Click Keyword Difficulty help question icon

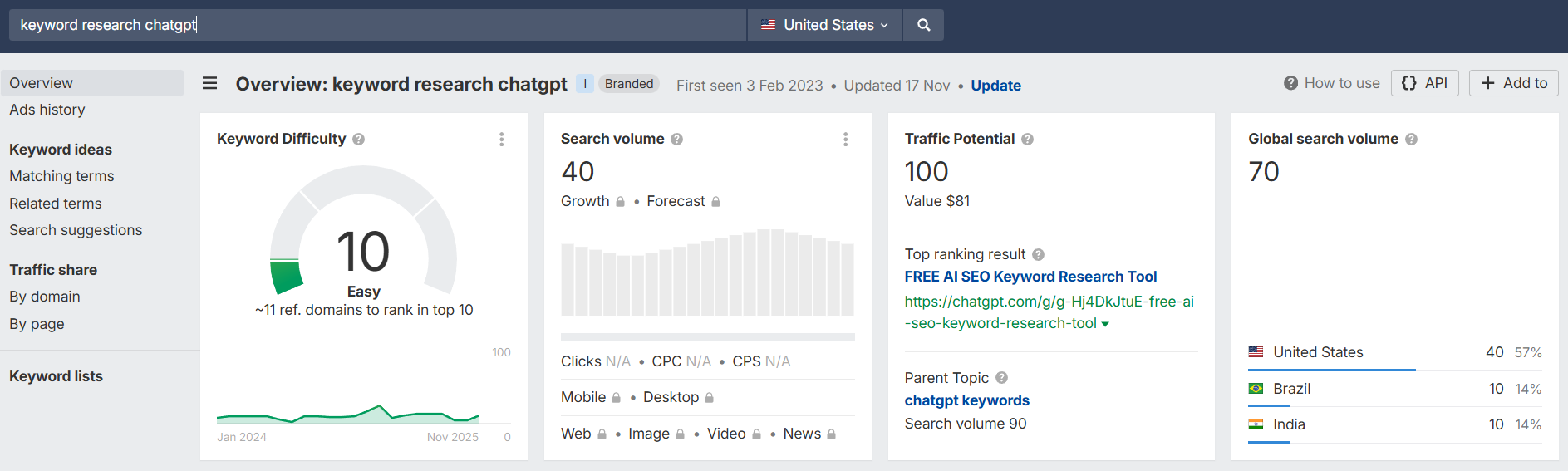tap(358, 140)
